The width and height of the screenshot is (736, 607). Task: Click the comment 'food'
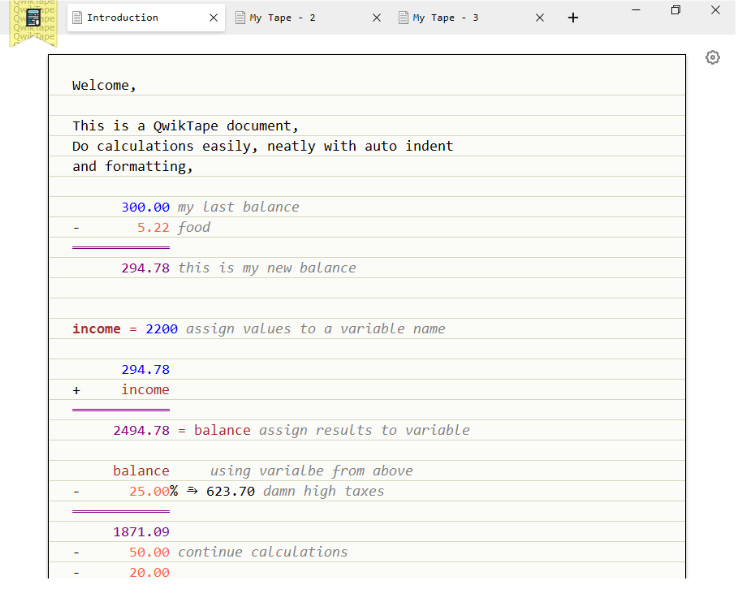click(x=194, y=228)
